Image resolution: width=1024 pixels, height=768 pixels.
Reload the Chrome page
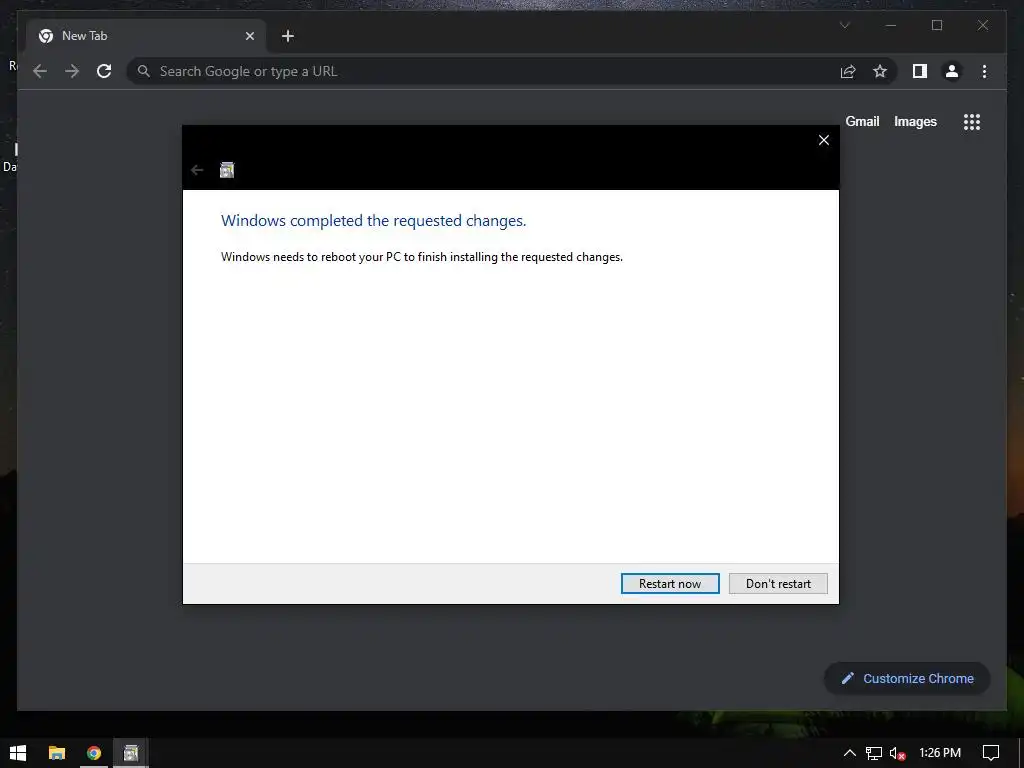click(104, 71)
